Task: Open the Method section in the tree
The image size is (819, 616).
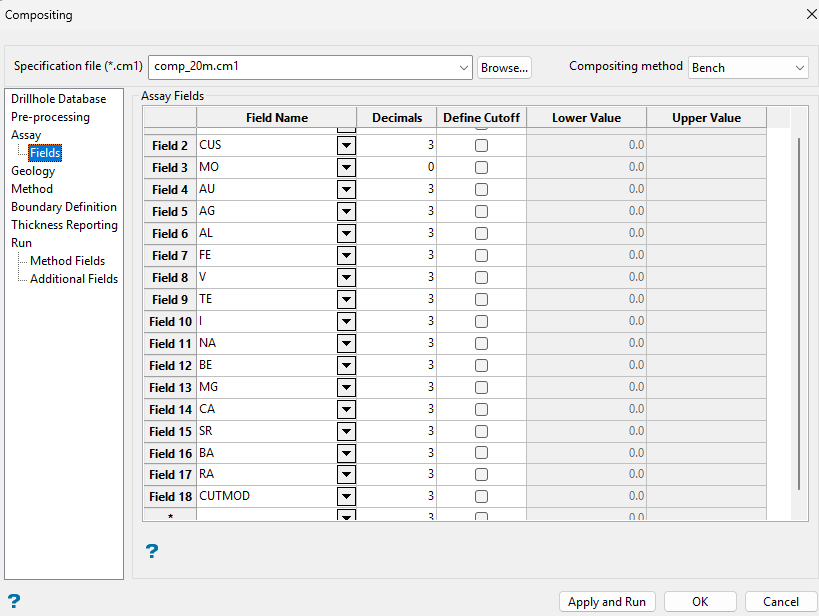Action: [32, 189]
